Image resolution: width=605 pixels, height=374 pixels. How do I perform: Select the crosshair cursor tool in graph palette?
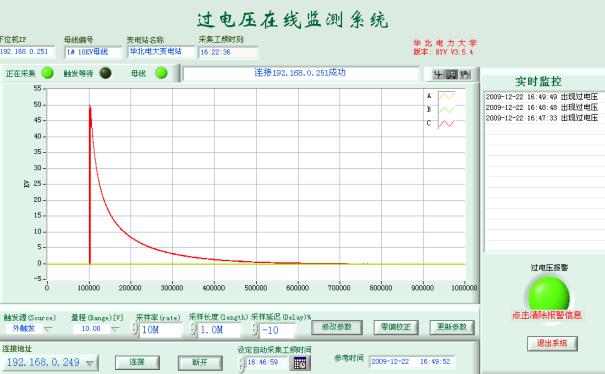click(x=438, y=74)
